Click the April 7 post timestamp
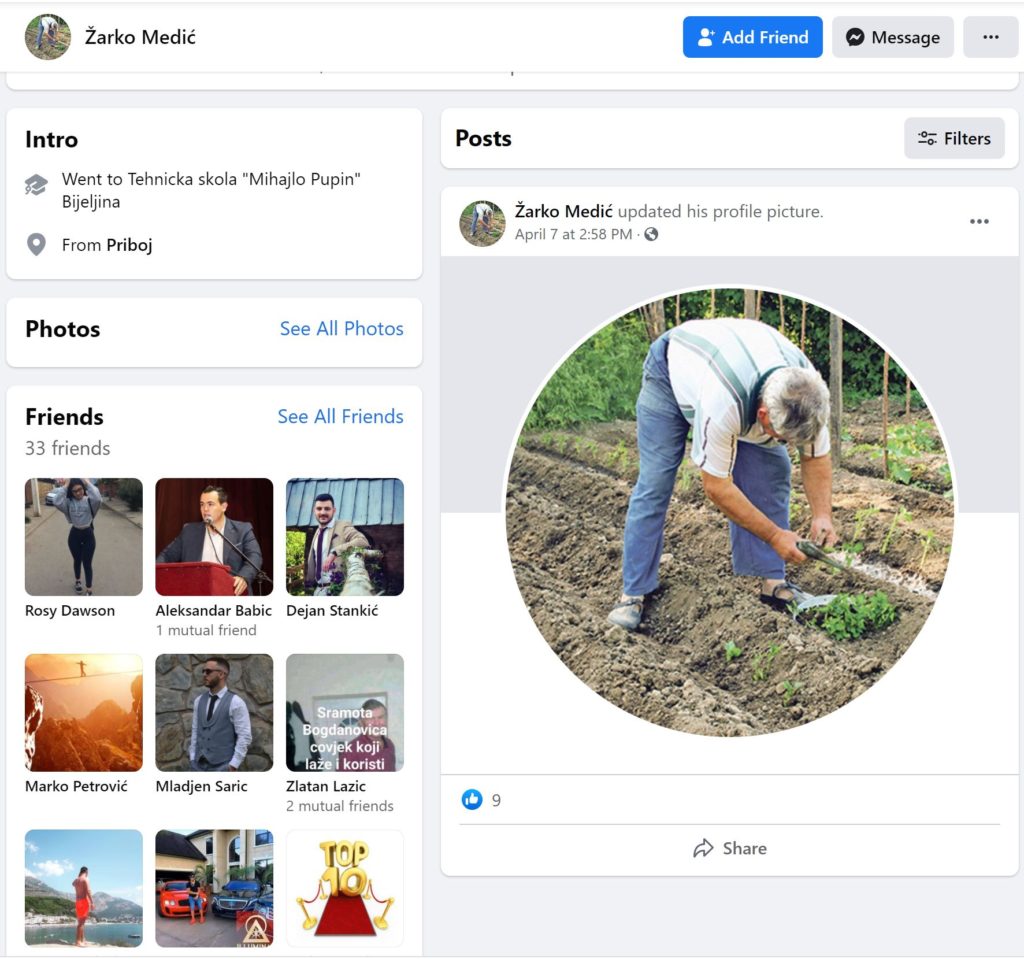 click(573, 235)
